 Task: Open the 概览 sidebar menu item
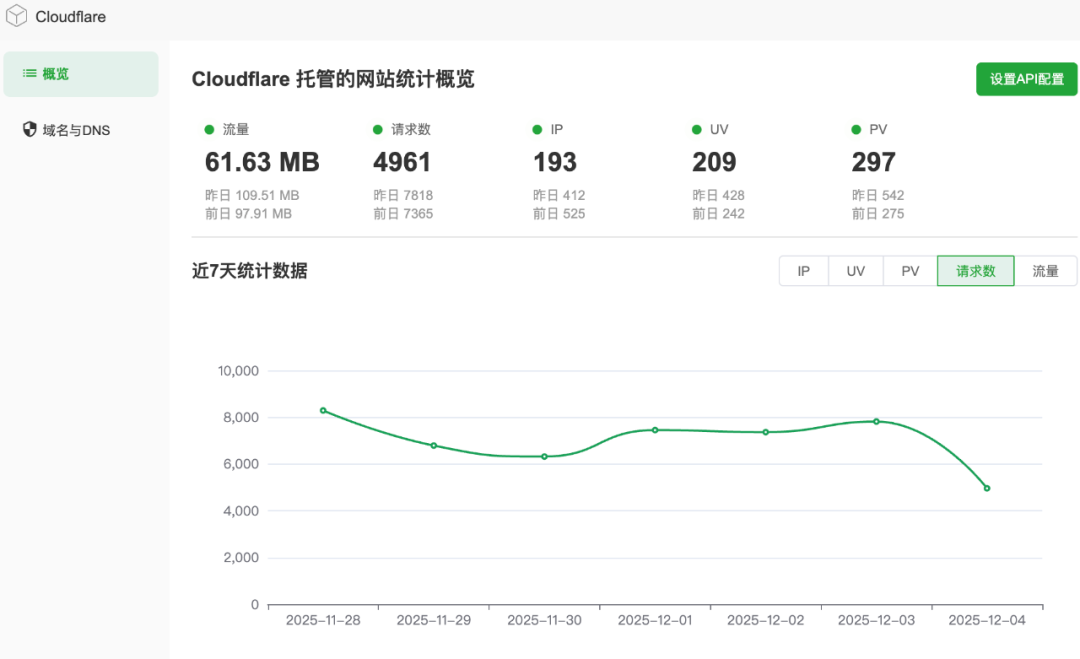[x=81, y=74]
